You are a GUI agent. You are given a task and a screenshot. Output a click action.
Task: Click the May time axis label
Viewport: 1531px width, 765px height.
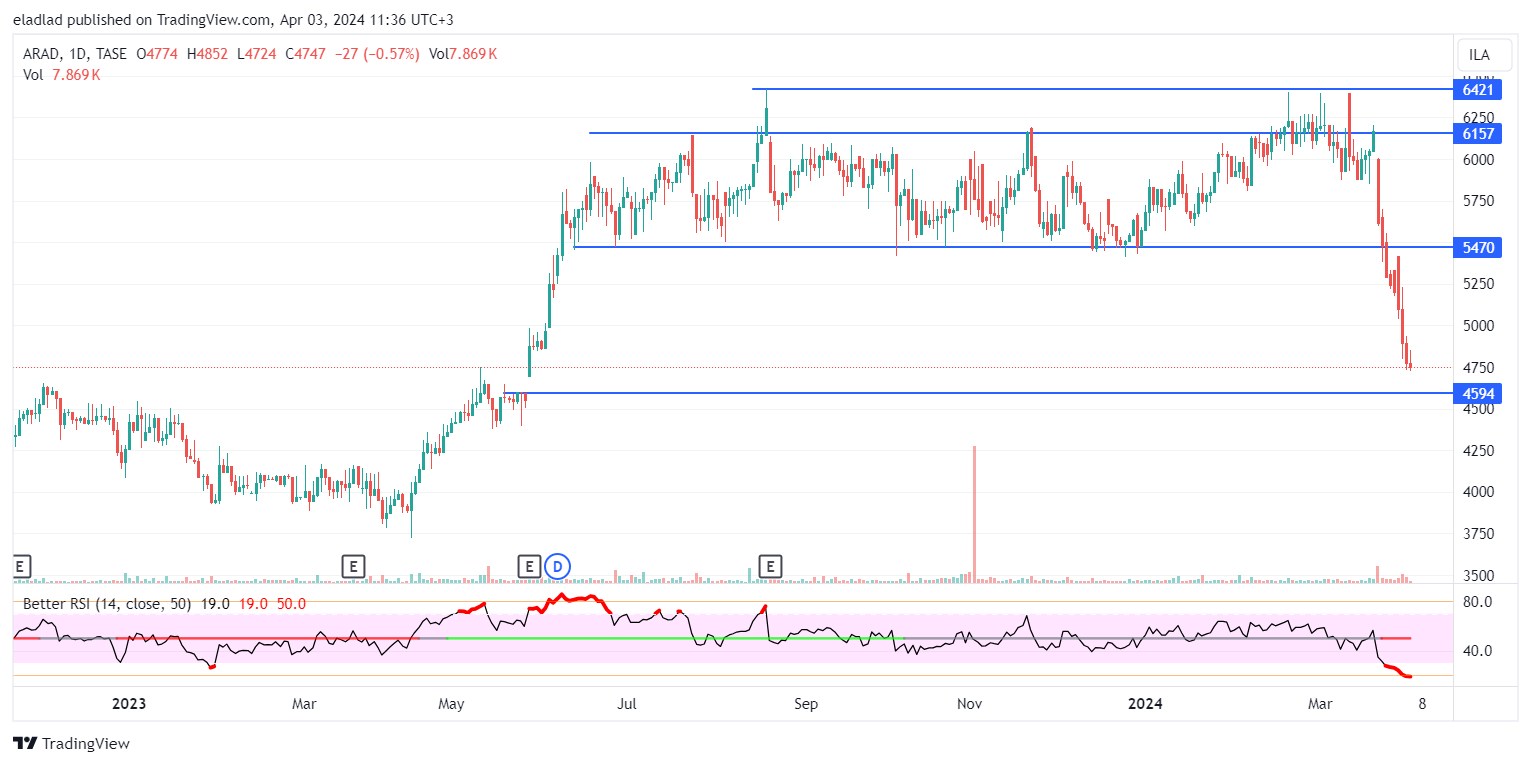tap(452, 704)
